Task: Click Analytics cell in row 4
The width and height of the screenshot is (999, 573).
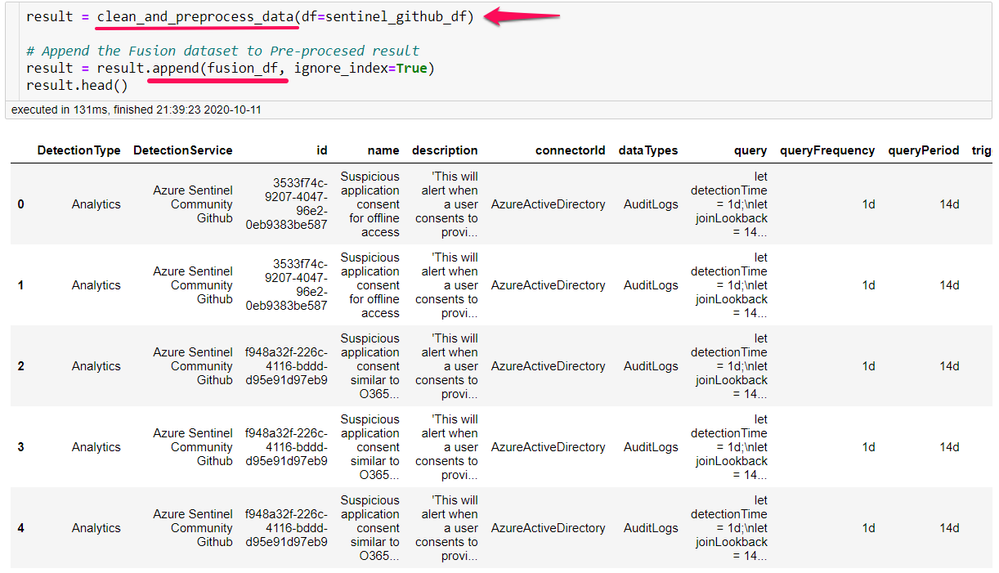Action: click(96, 528)
